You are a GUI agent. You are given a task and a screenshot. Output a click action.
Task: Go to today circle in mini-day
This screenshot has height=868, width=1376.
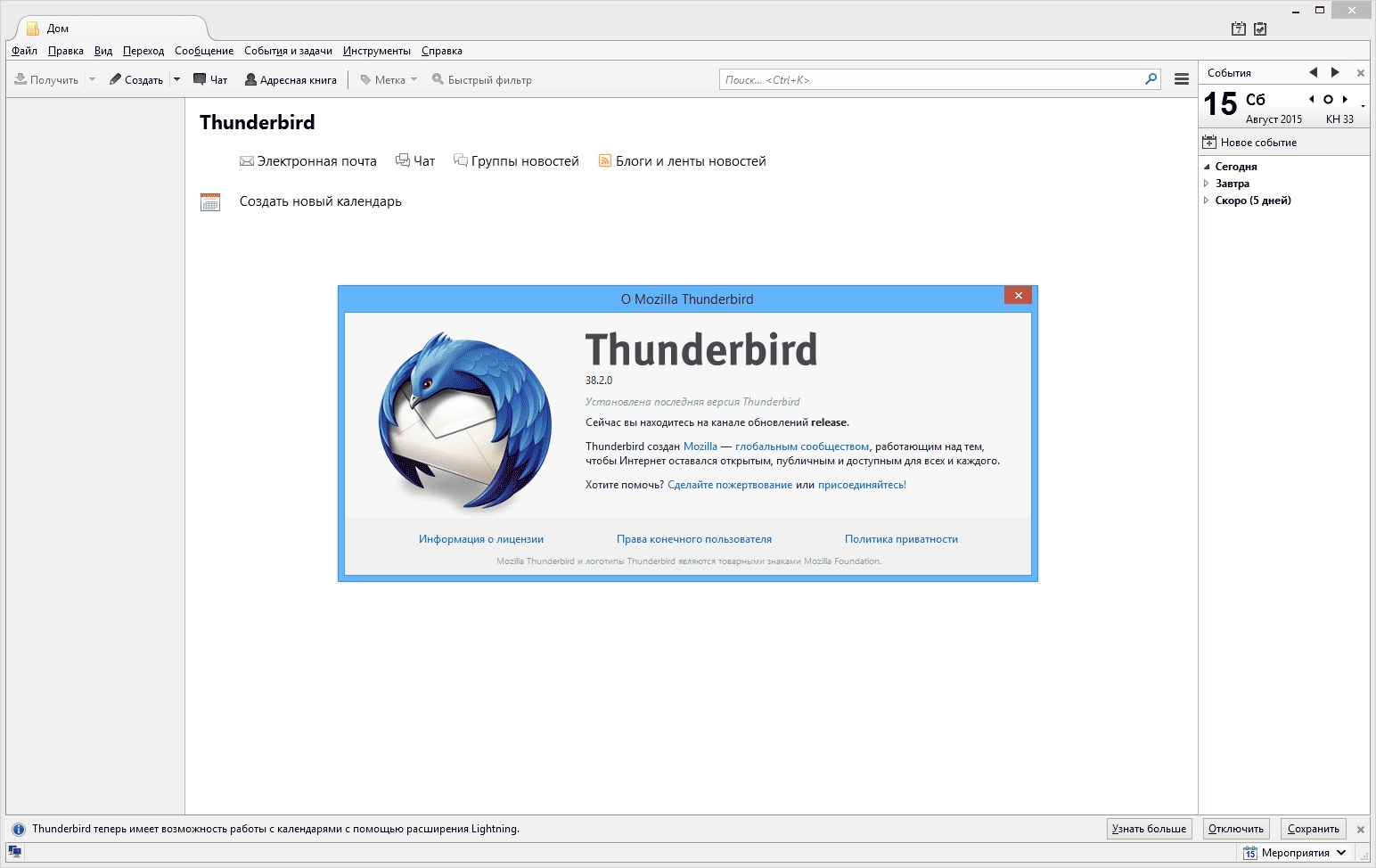[x=1328, y=99]
